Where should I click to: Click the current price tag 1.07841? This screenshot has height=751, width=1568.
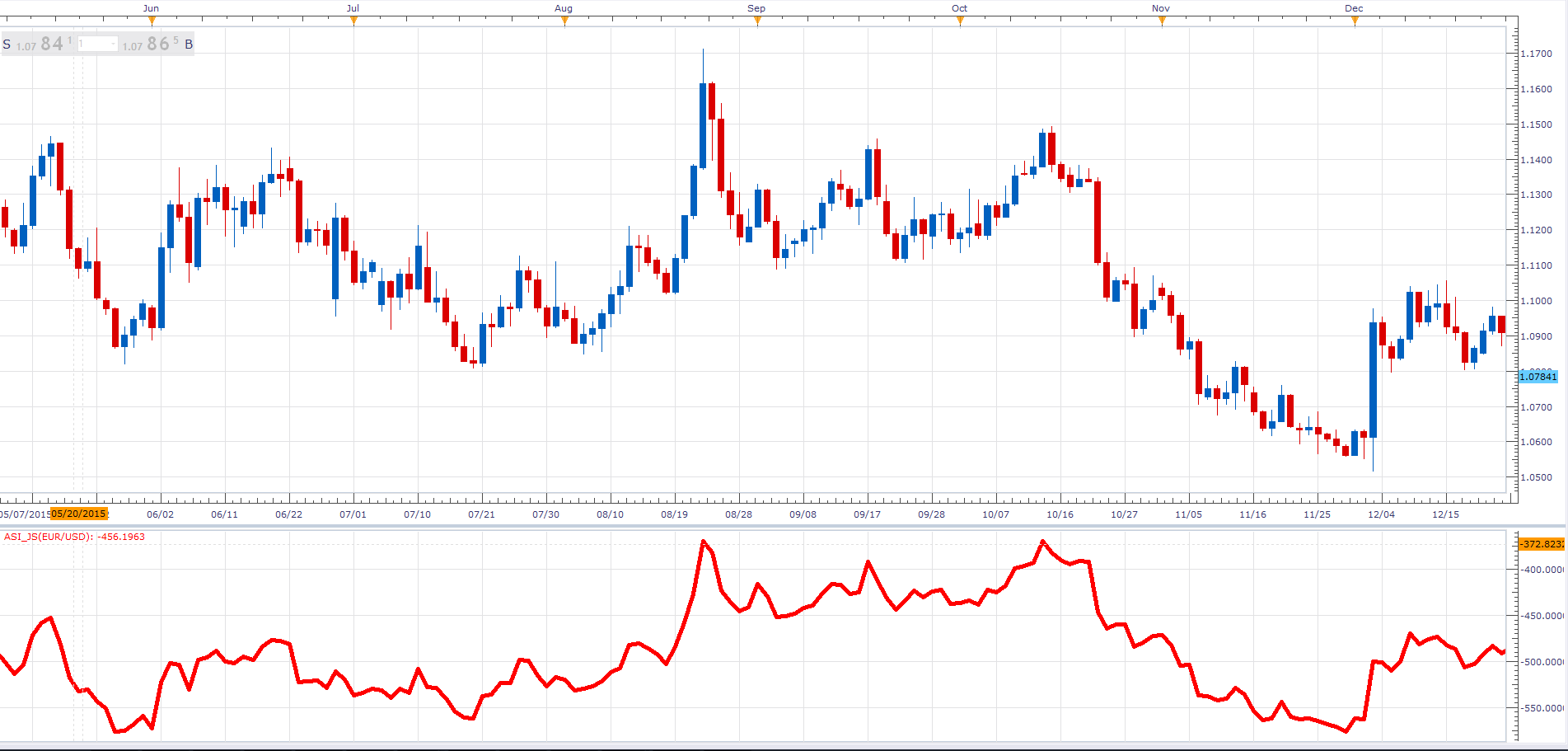point(1538,377)
